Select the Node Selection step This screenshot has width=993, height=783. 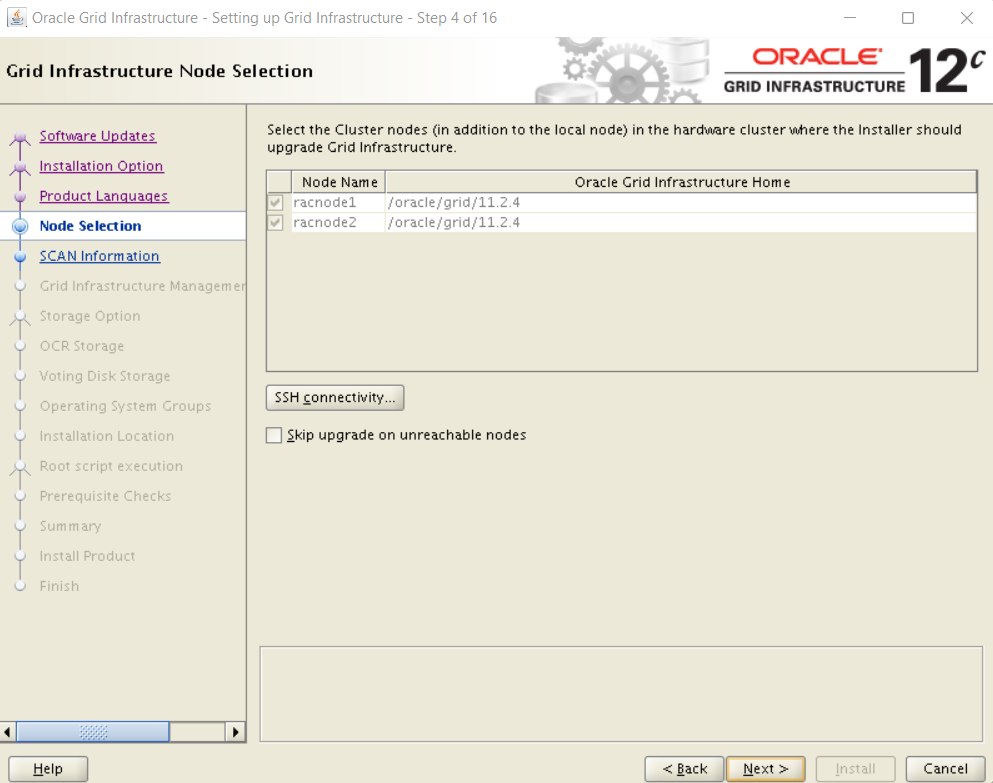[x=91, y=226]
